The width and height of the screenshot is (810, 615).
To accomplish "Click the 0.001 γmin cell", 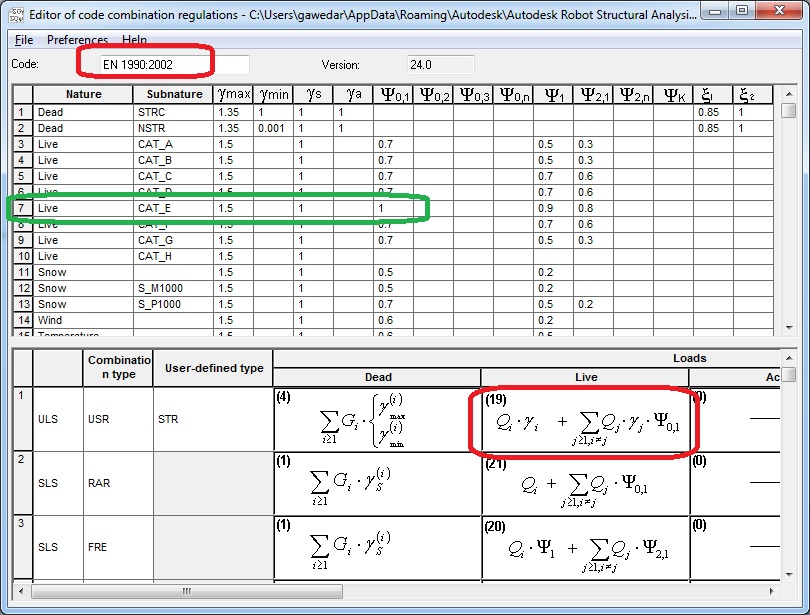I will (274, 128).
